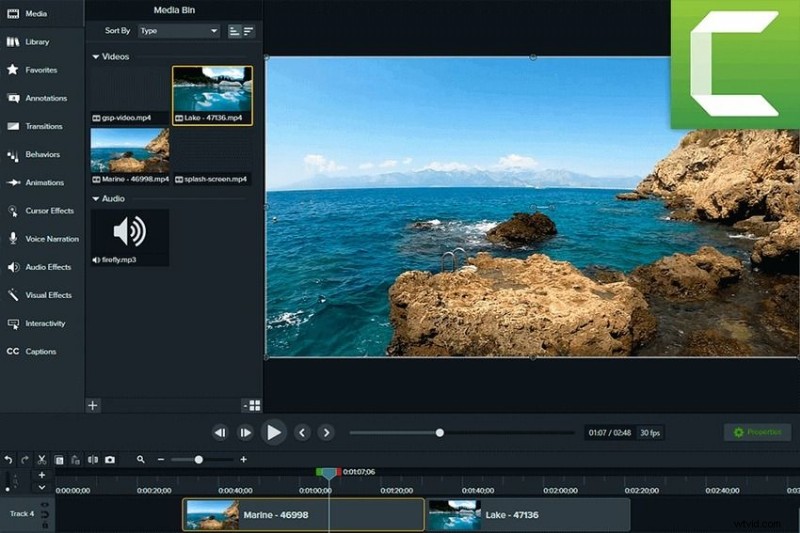Click the timeline zoom out minus
Screen dimensions: 800x533
click(161, 460)
